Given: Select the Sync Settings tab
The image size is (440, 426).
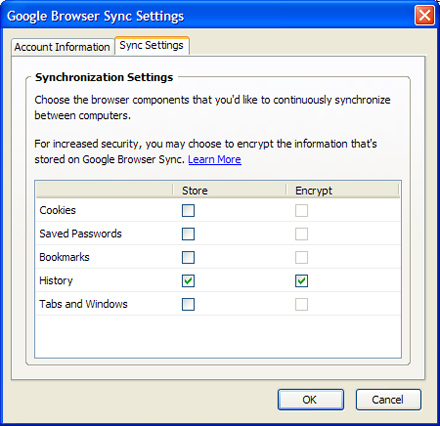Looking at the screenshot, I should pos(152,45).
